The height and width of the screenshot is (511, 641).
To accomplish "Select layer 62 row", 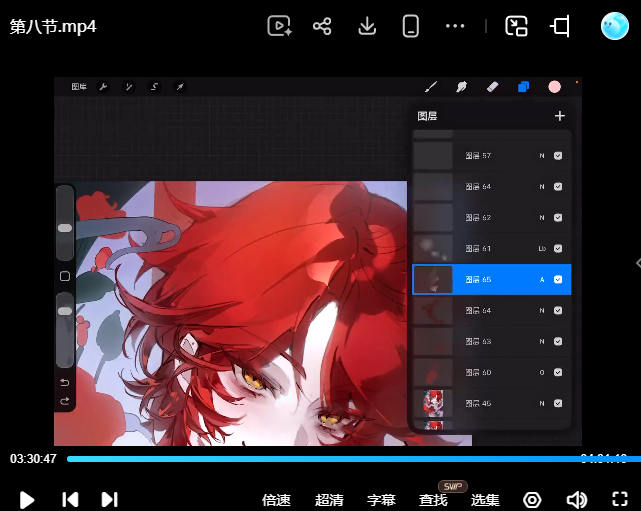I will coord(492,217).
